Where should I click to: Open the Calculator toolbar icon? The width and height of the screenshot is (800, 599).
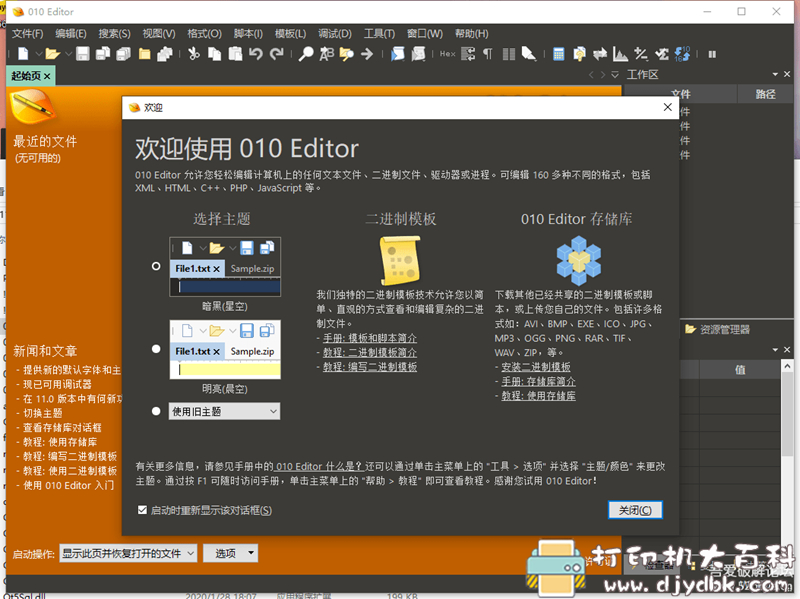pyautogui.click(x=559, y=54)
